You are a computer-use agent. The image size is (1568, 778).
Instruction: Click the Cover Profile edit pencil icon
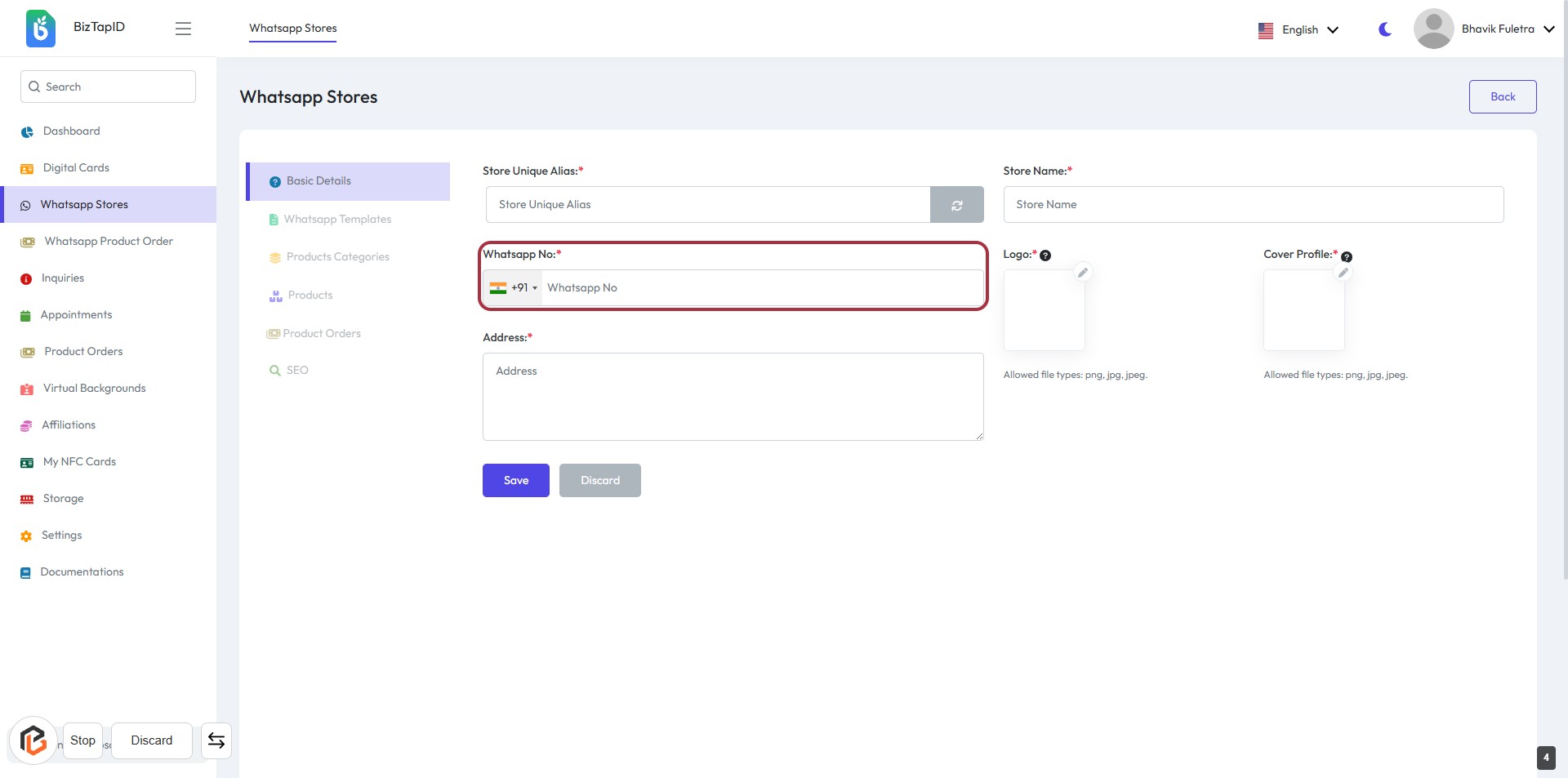(x=1343, y=273)
